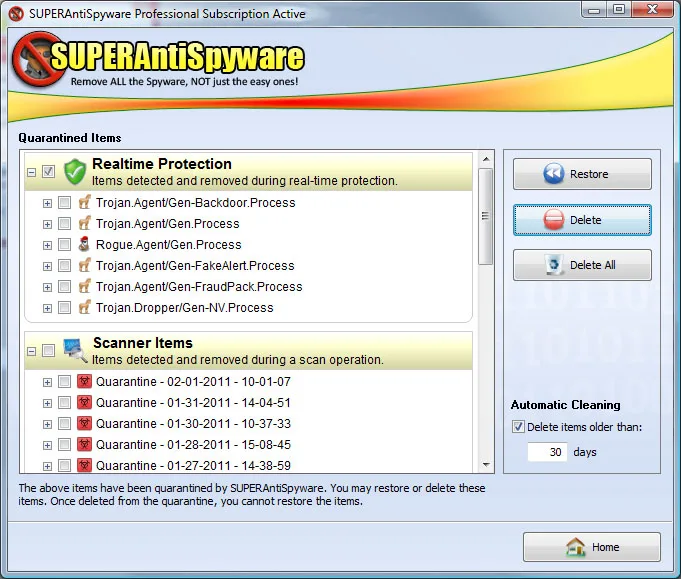Select Trojan.Agent/Gen-FraudPack.Process list entry
681x579 pixels.
(x=199, y=287)
